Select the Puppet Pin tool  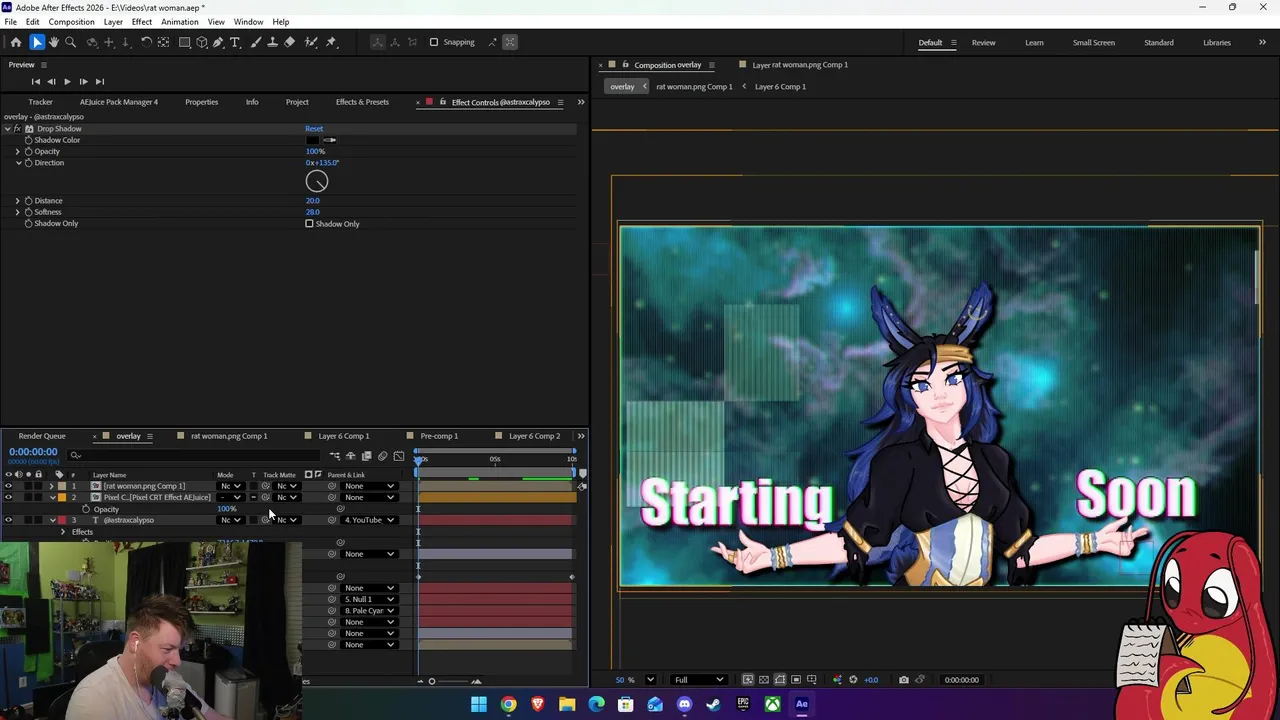[x=331, y=42]
